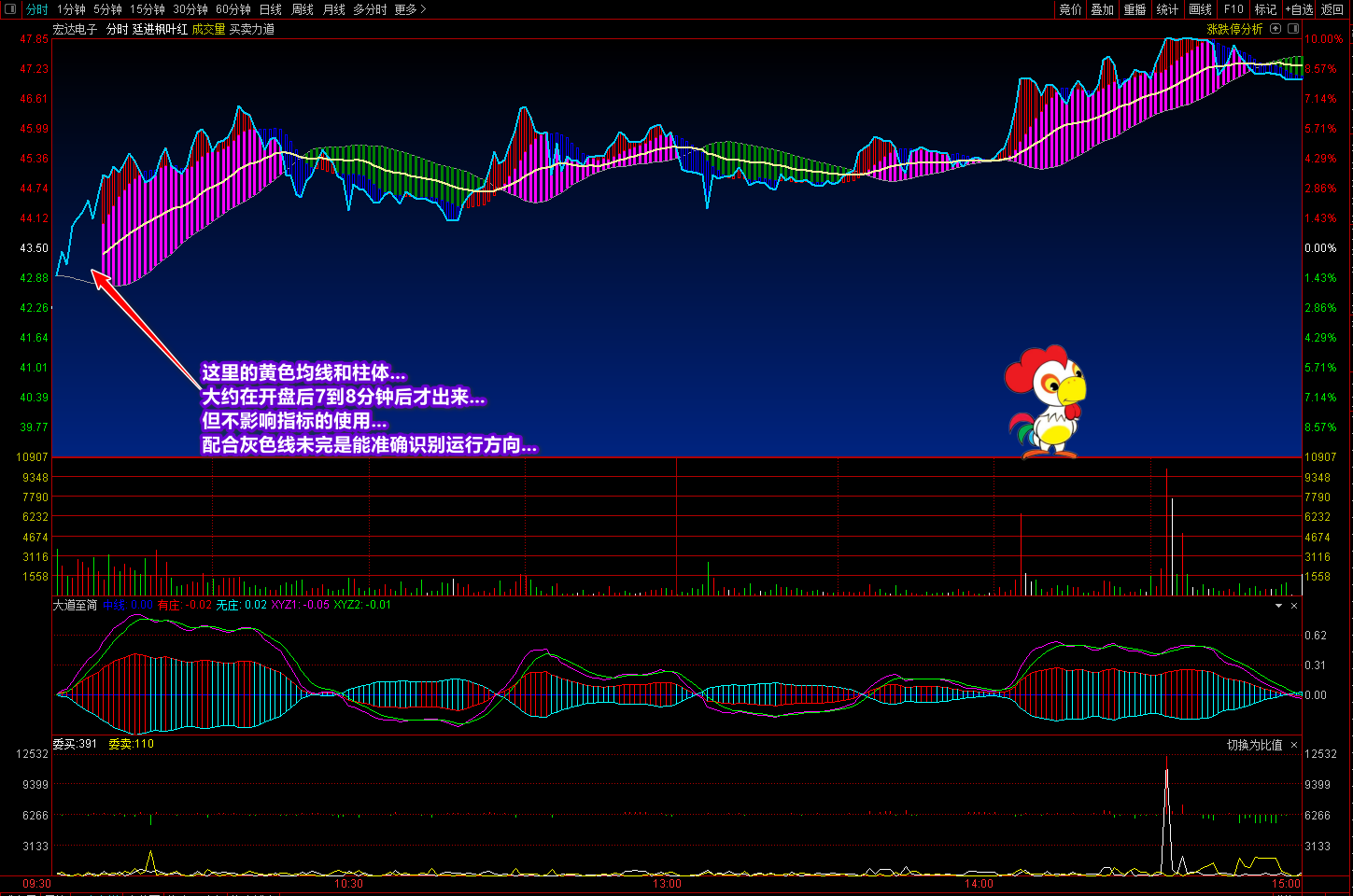This screenshot has width=1353, height=896.
Task: Expand the 更多 periods menu
Action: [410, 9]
